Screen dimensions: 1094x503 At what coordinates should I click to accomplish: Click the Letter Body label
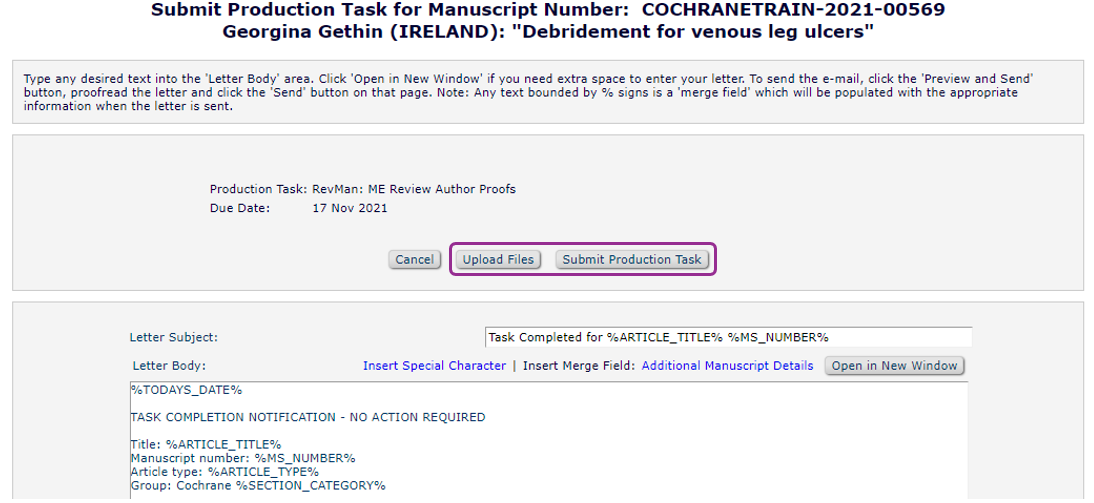point(168,366)
